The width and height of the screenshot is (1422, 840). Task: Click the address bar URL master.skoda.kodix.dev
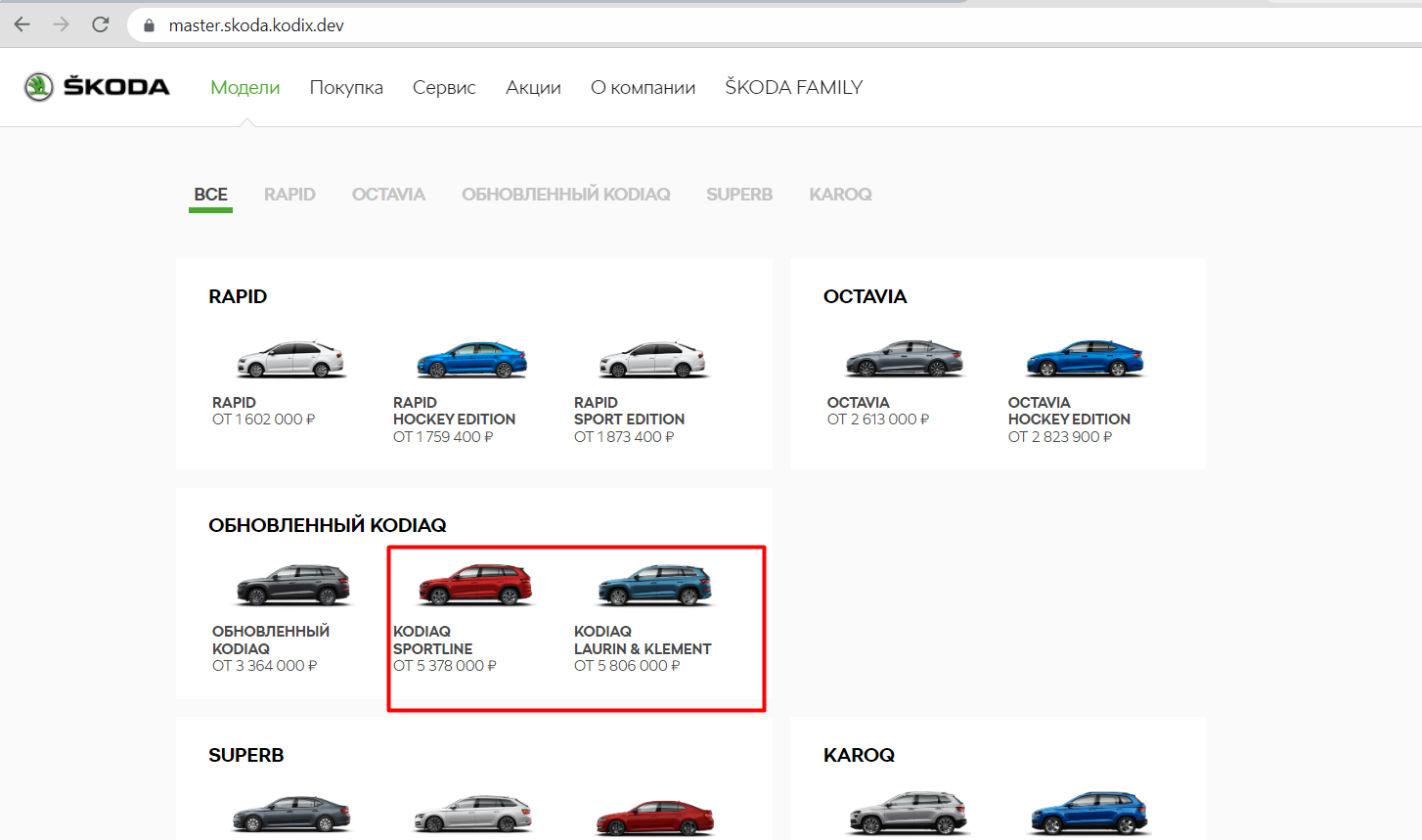pyautogui.click(x=256, y=25)
